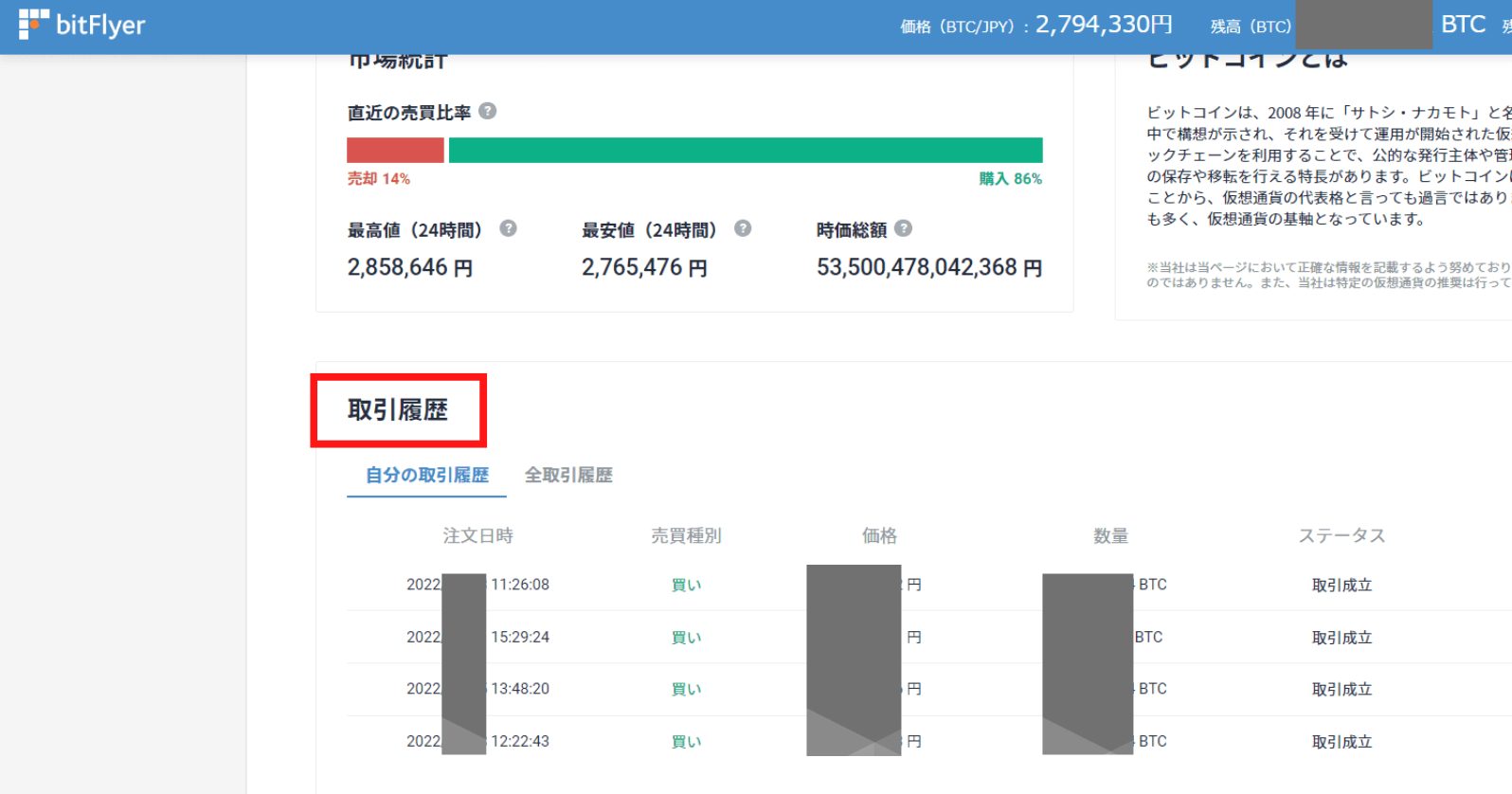This screenshot has width=1512, height=794.
Task: Click the red 売却 ratio bar
Action: [x=395, y=150]
